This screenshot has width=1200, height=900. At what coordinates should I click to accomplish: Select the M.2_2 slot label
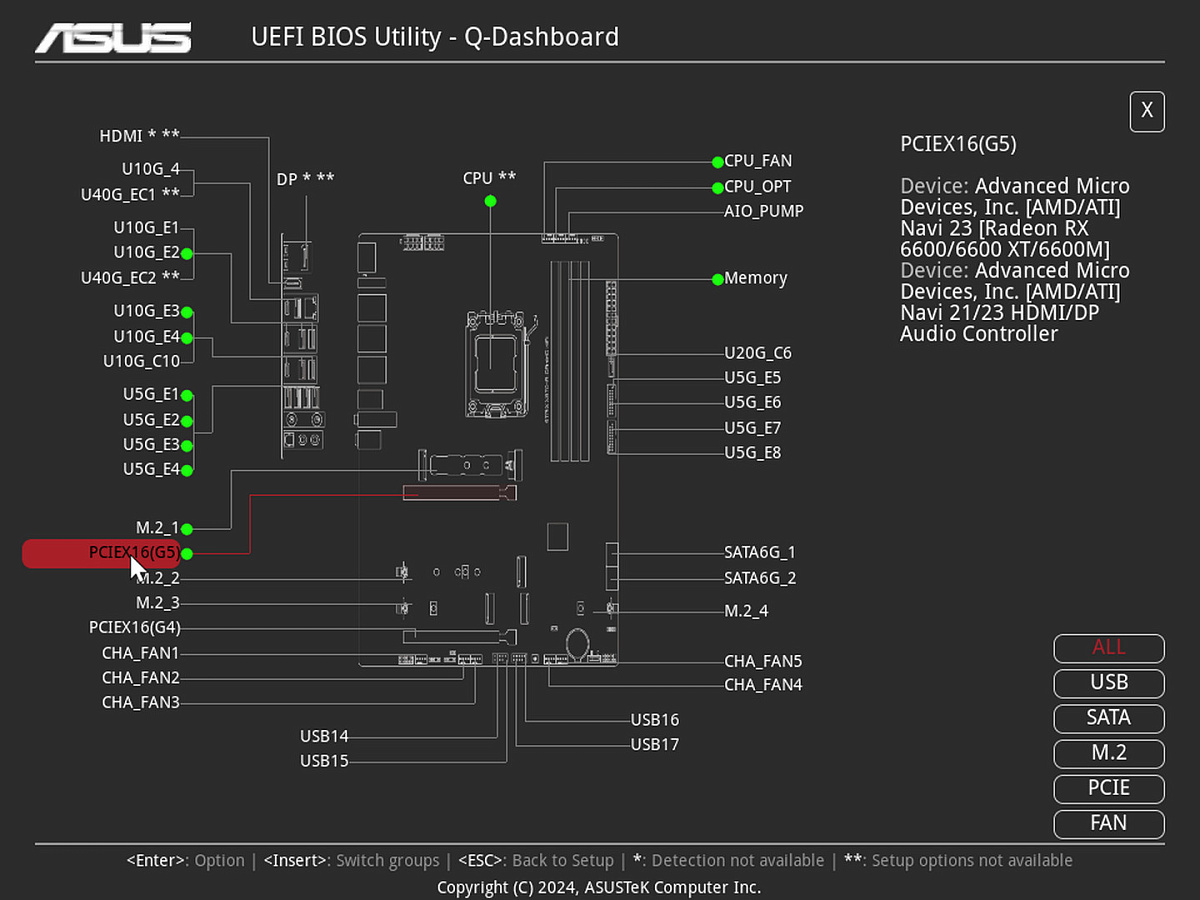(158, 578)
